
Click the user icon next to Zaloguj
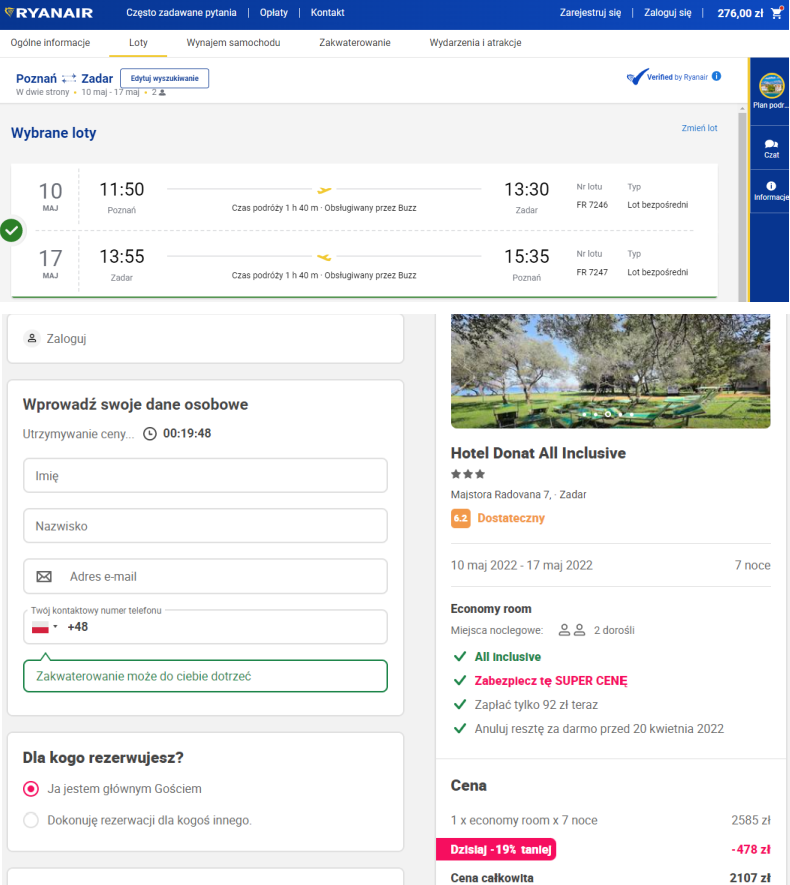[32, 338]
